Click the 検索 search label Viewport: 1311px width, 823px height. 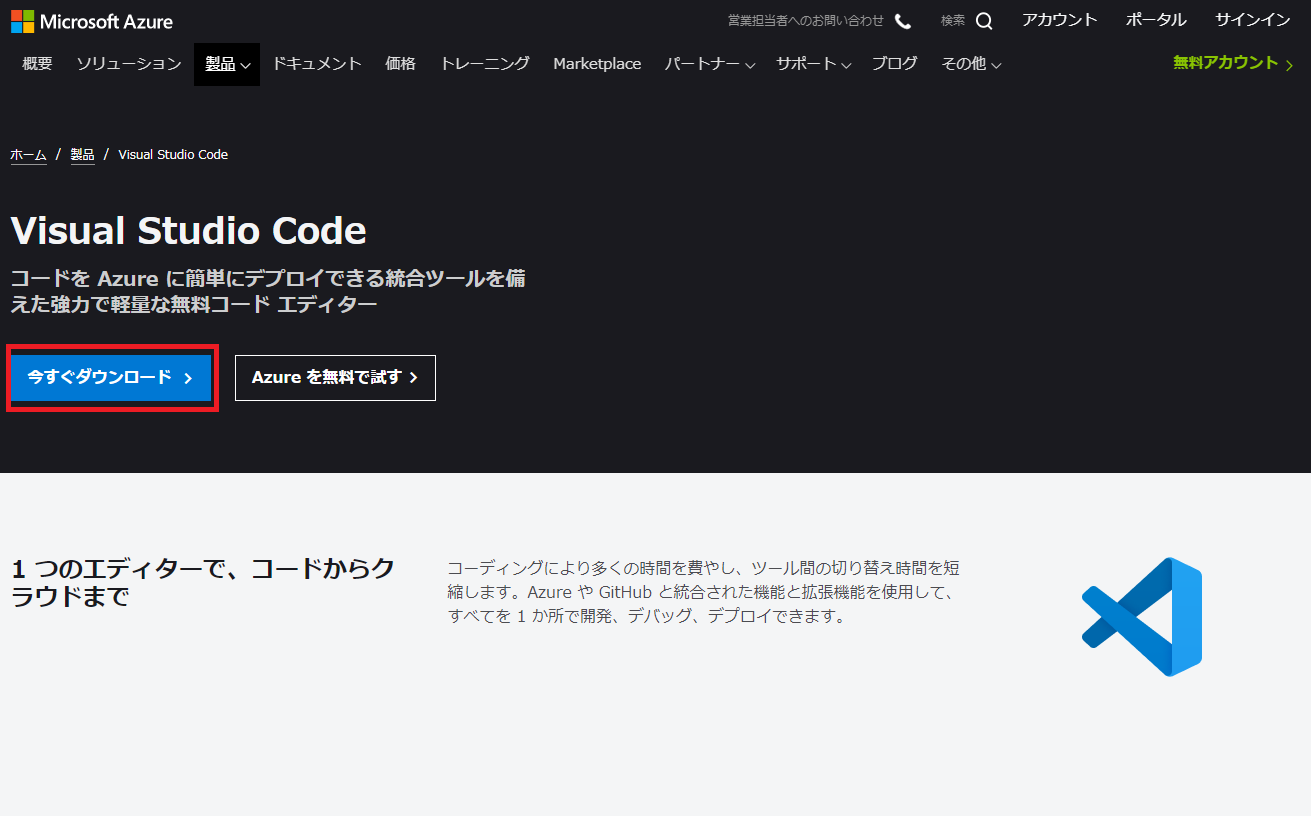coord(953,21)
